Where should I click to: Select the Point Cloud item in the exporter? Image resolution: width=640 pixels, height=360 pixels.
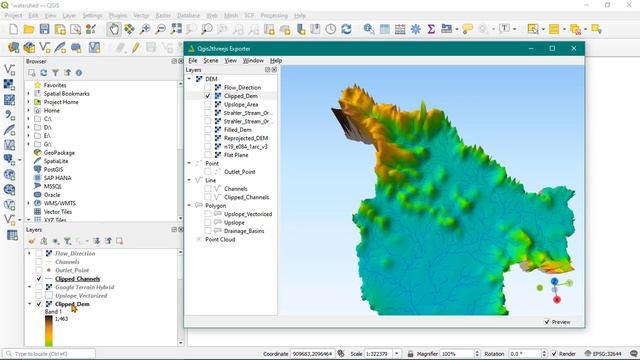[x=220, y=240]
